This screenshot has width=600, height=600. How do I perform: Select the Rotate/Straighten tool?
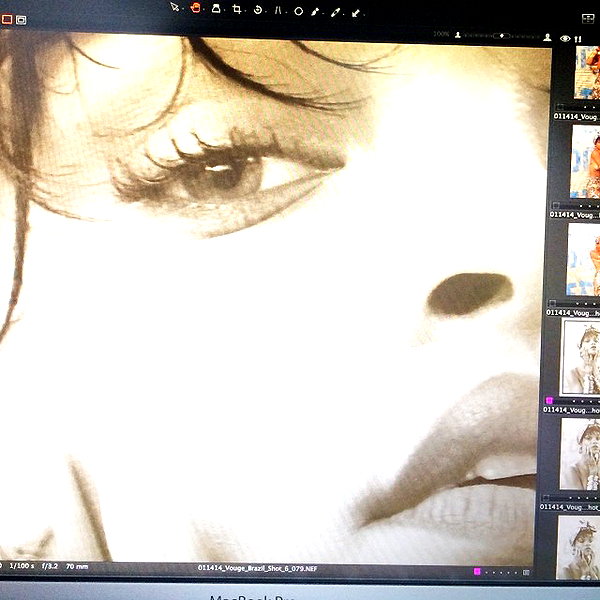(258, 10)
